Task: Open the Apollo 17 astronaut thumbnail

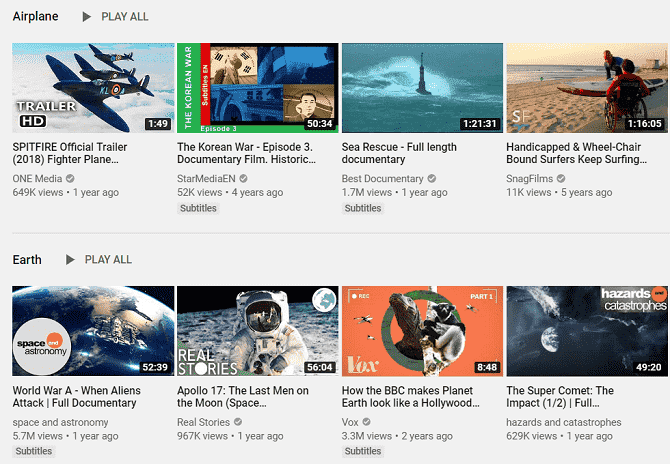Action: [257, 331]
